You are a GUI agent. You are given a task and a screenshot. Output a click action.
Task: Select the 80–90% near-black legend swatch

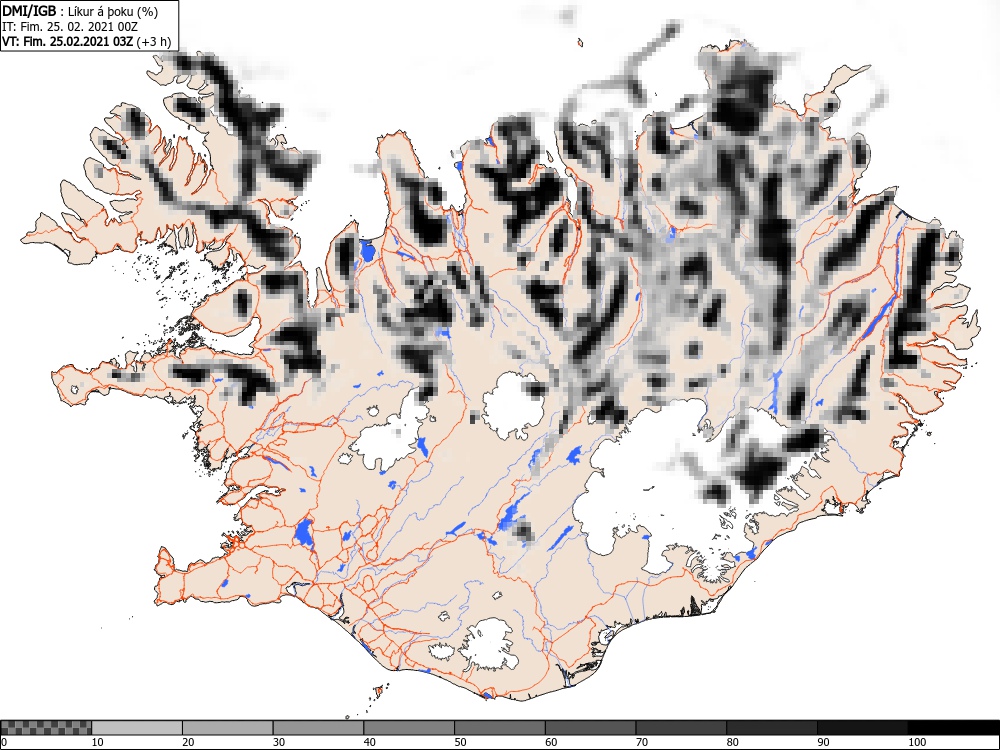772,728
